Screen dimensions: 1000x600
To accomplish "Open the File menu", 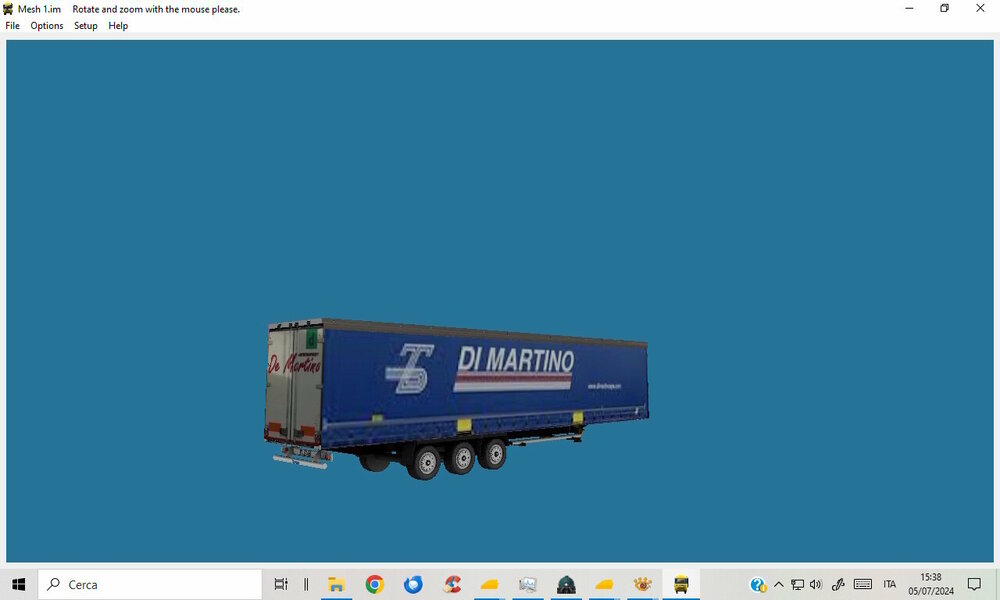I will coord(12,26).
